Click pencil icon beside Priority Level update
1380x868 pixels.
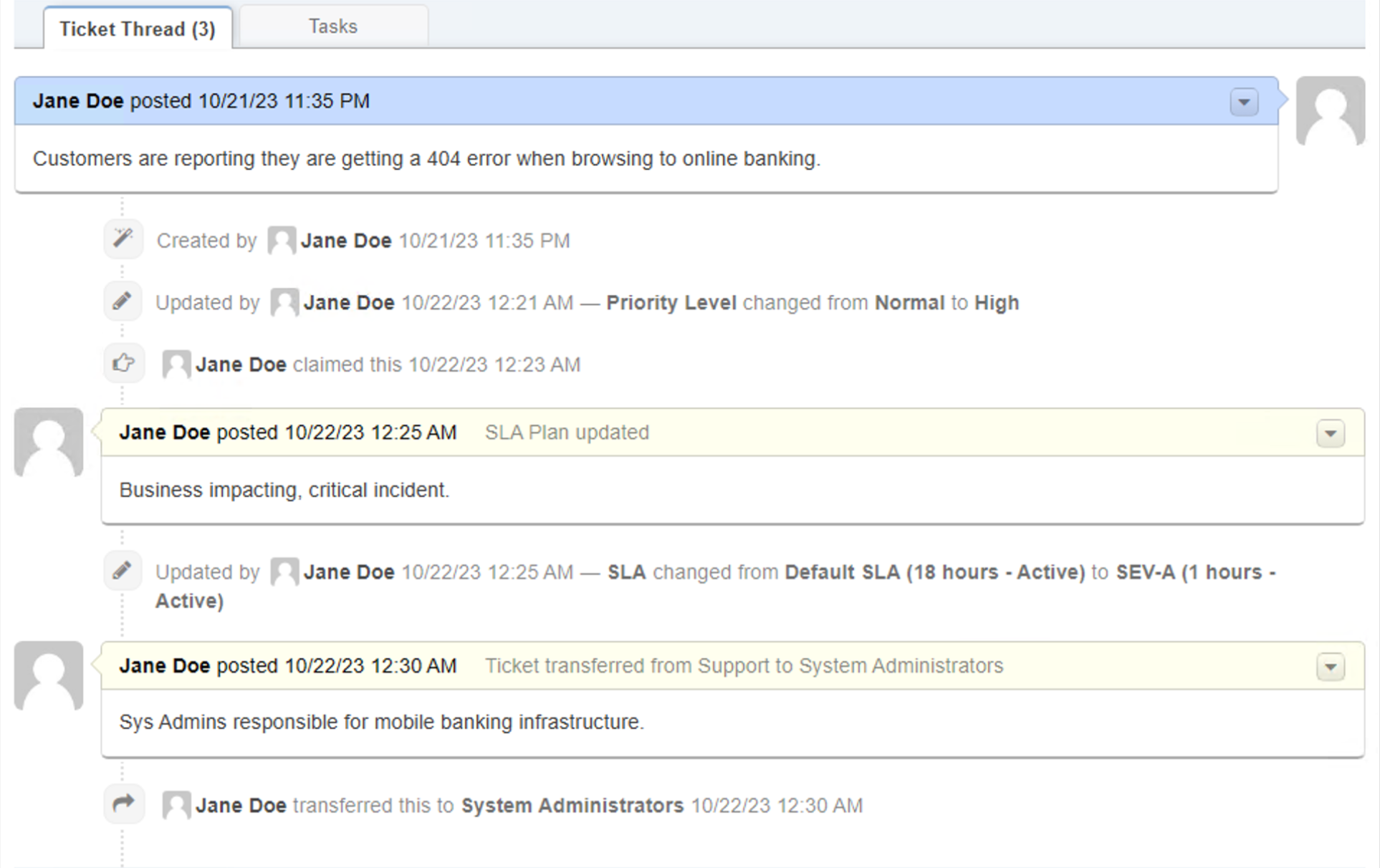[123, 302]
